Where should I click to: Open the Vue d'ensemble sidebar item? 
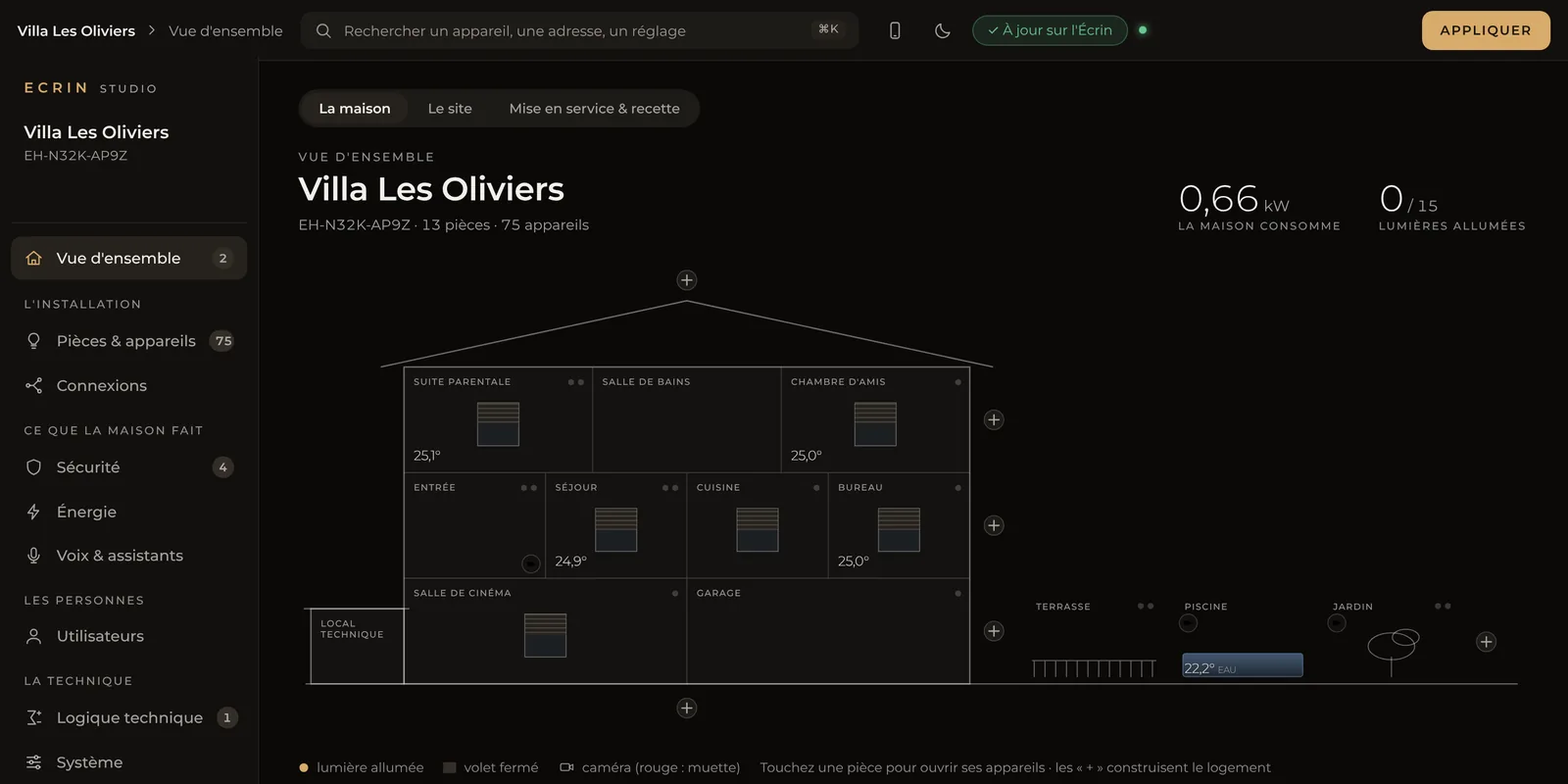pyautogui.click(x=128, y=258)
